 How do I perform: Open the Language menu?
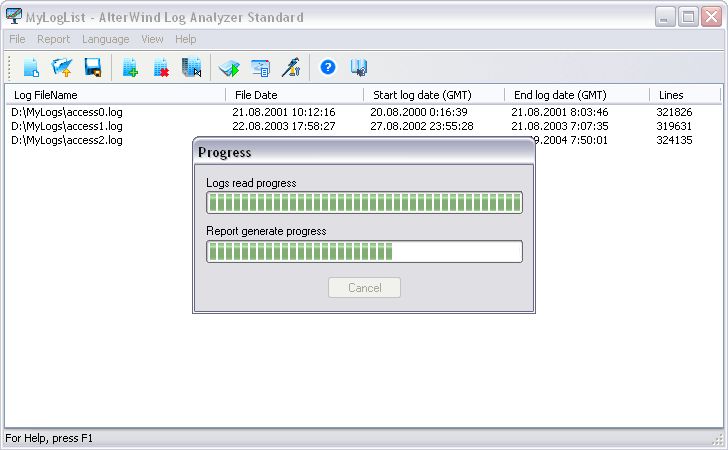click(x=105, y=39)
